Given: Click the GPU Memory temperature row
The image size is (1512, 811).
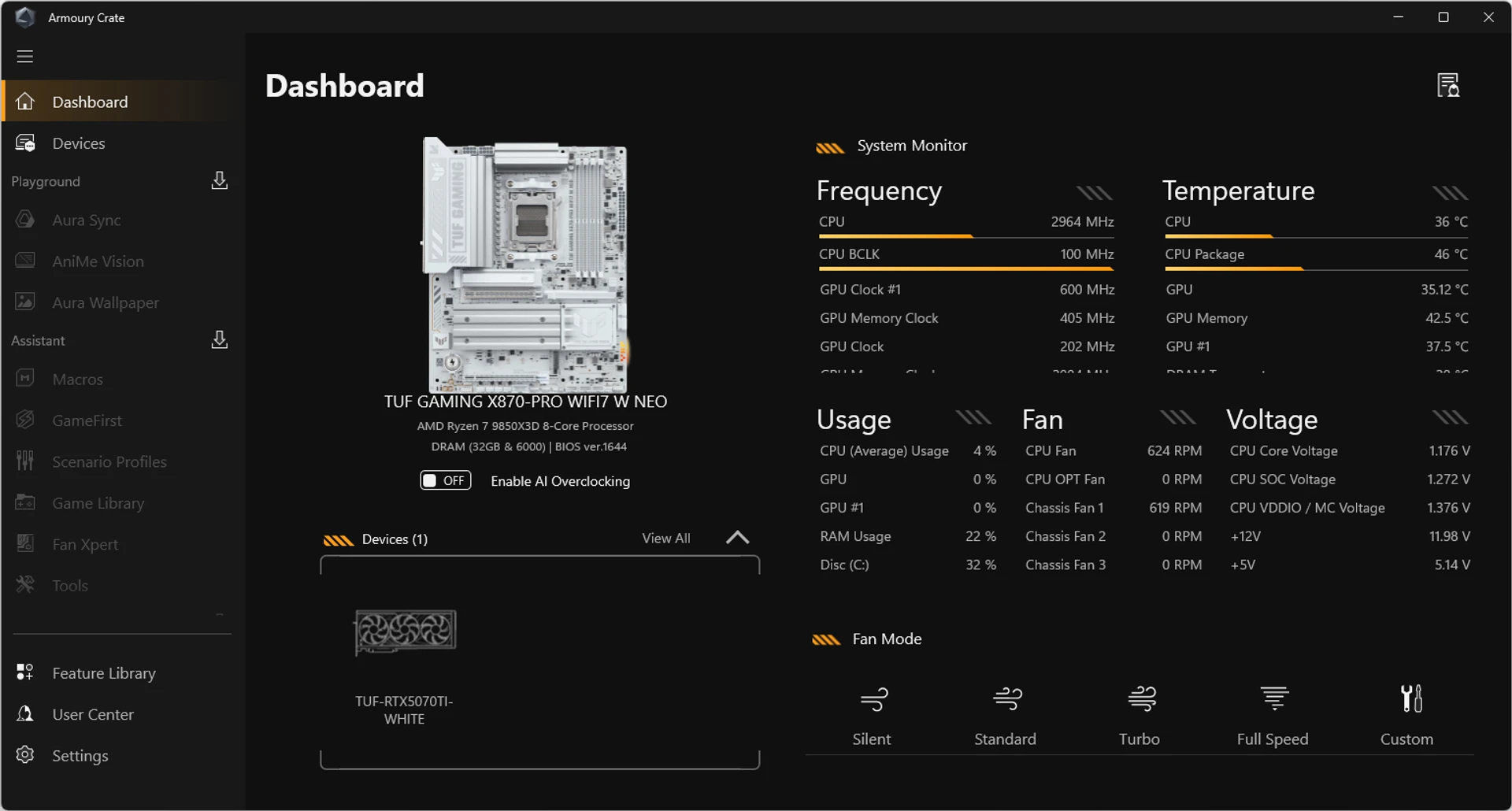Looking at the screenshot, I should pyautogui.click(x=1317, y=318).
